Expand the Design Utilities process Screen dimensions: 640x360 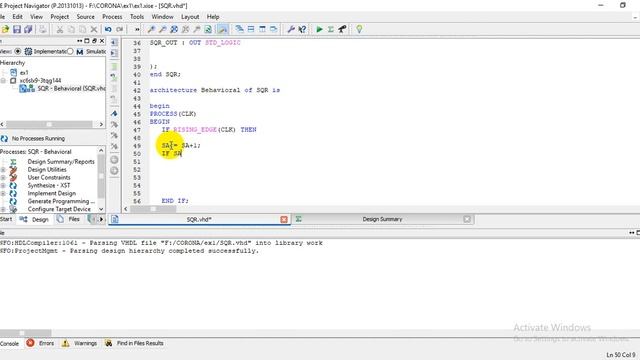3,170
